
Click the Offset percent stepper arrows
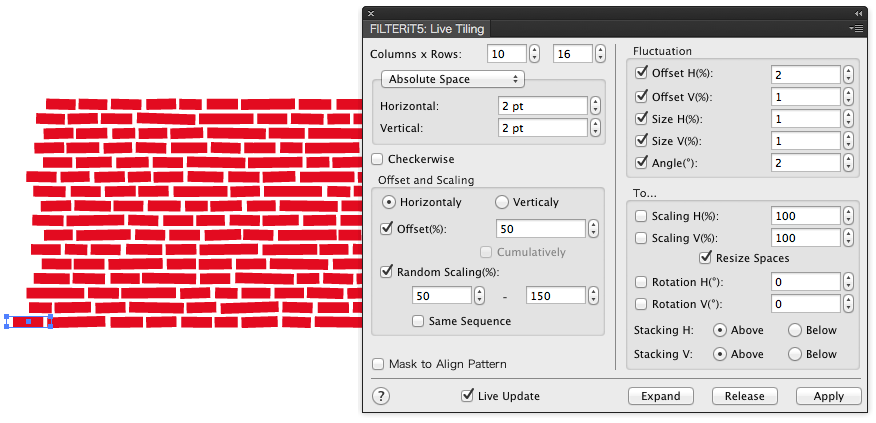[x=595, y=229]
